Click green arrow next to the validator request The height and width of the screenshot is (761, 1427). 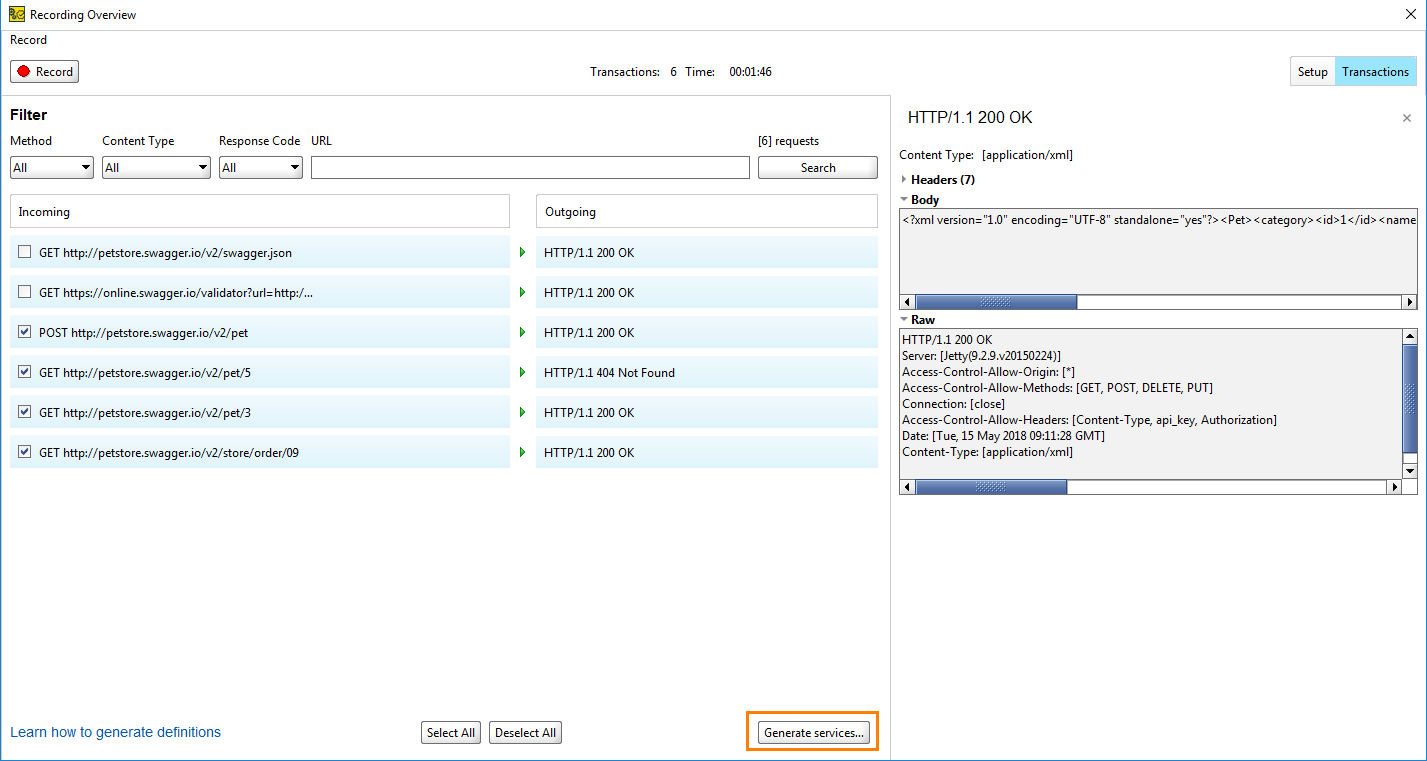tap(523, 292)
